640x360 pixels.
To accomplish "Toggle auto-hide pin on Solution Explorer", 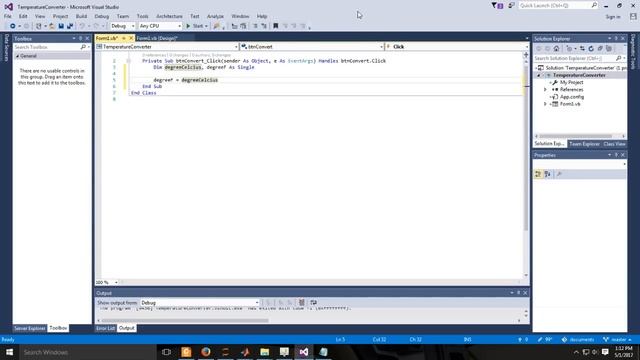I will (x=616, y=38).
